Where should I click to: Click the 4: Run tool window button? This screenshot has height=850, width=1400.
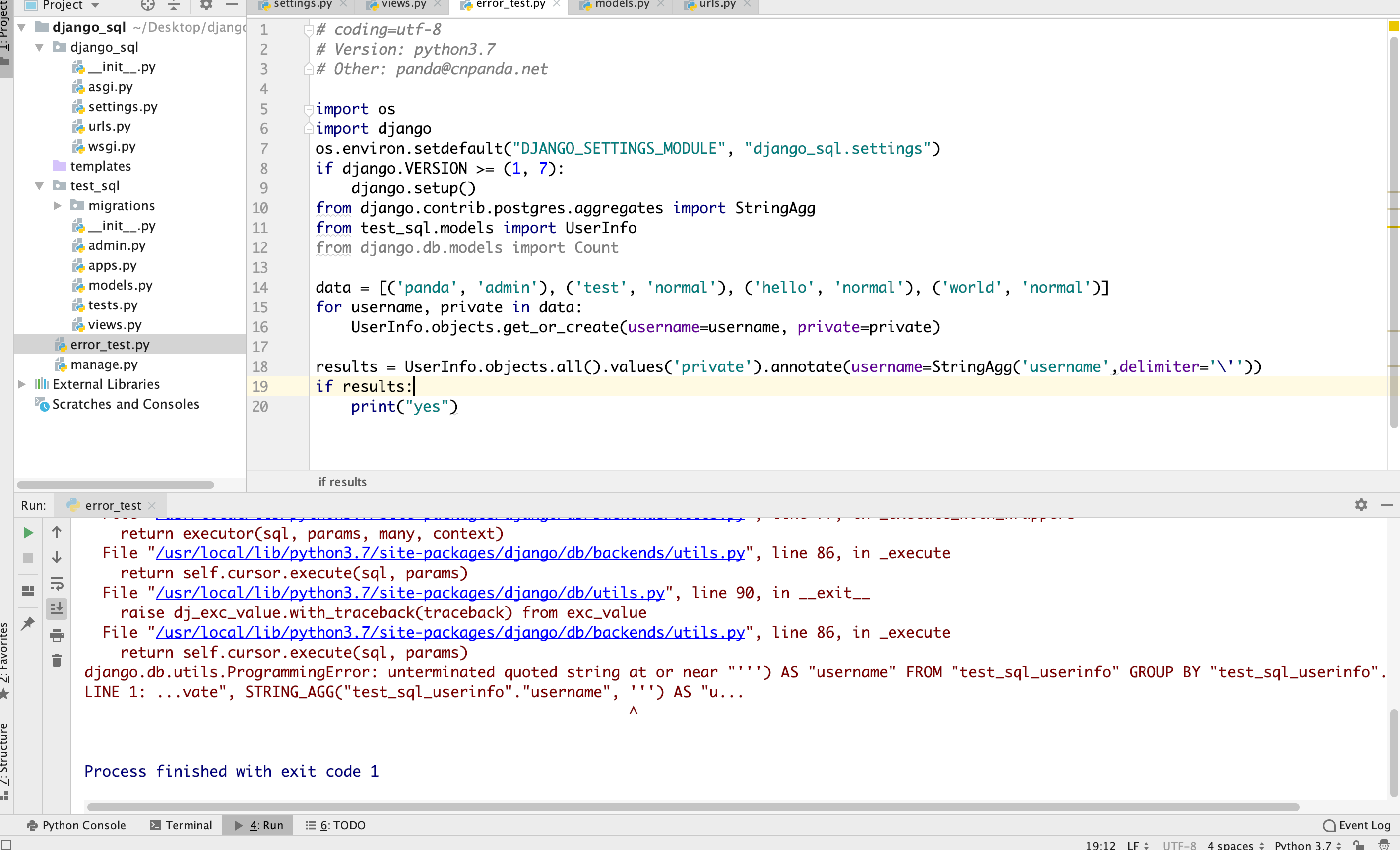(258, 825)
